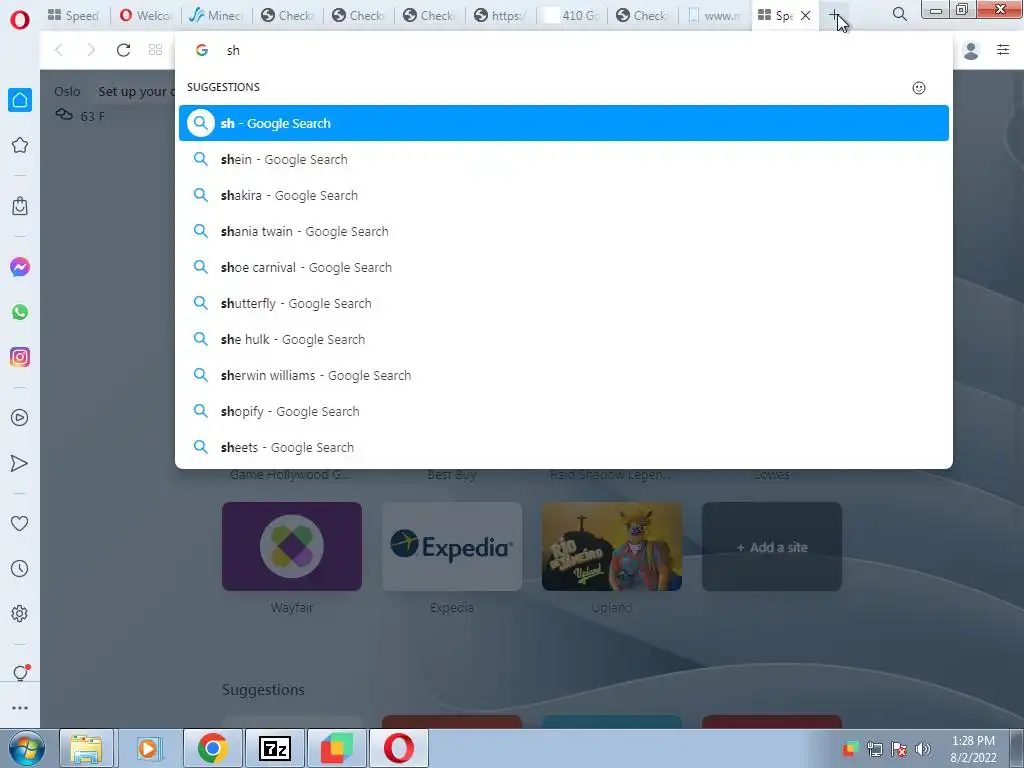
Task: Open the Upland speed dial tile
Action: (x=612, y=547)
